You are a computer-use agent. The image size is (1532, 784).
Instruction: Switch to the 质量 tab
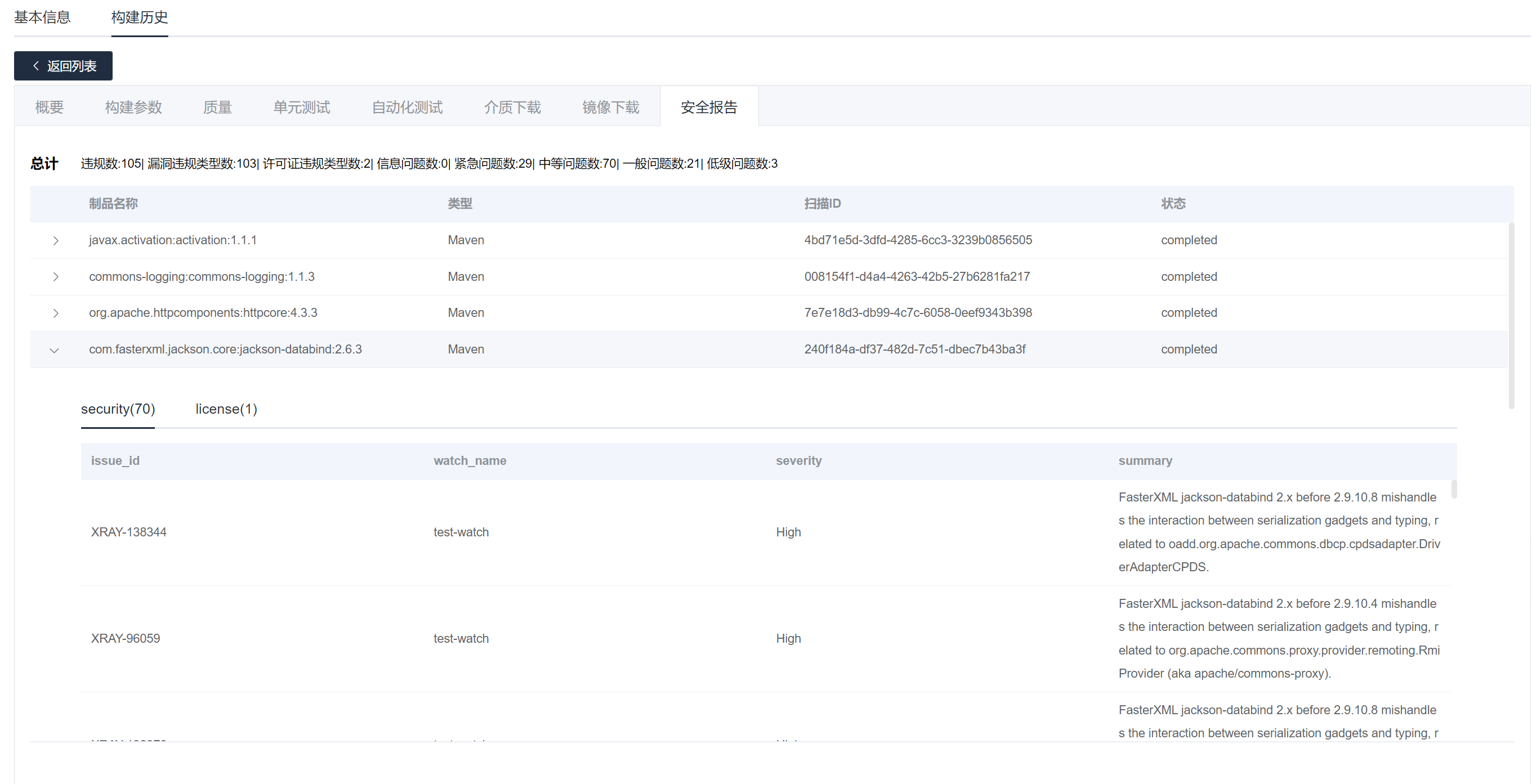pos(217,107)
